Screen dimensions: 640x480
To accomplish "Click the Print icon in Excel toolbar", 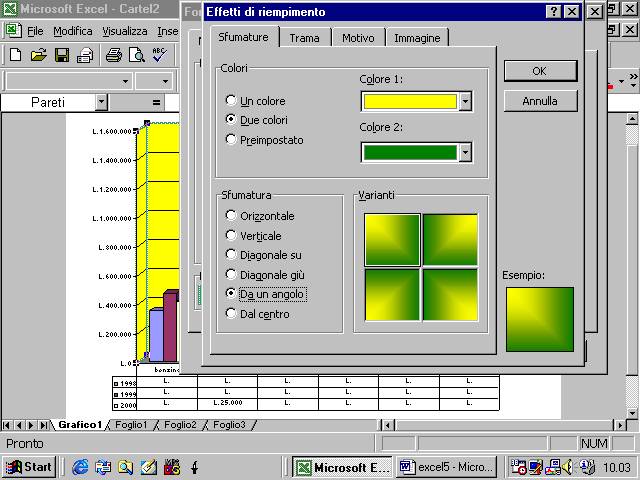I will click(x=114, y=55).
